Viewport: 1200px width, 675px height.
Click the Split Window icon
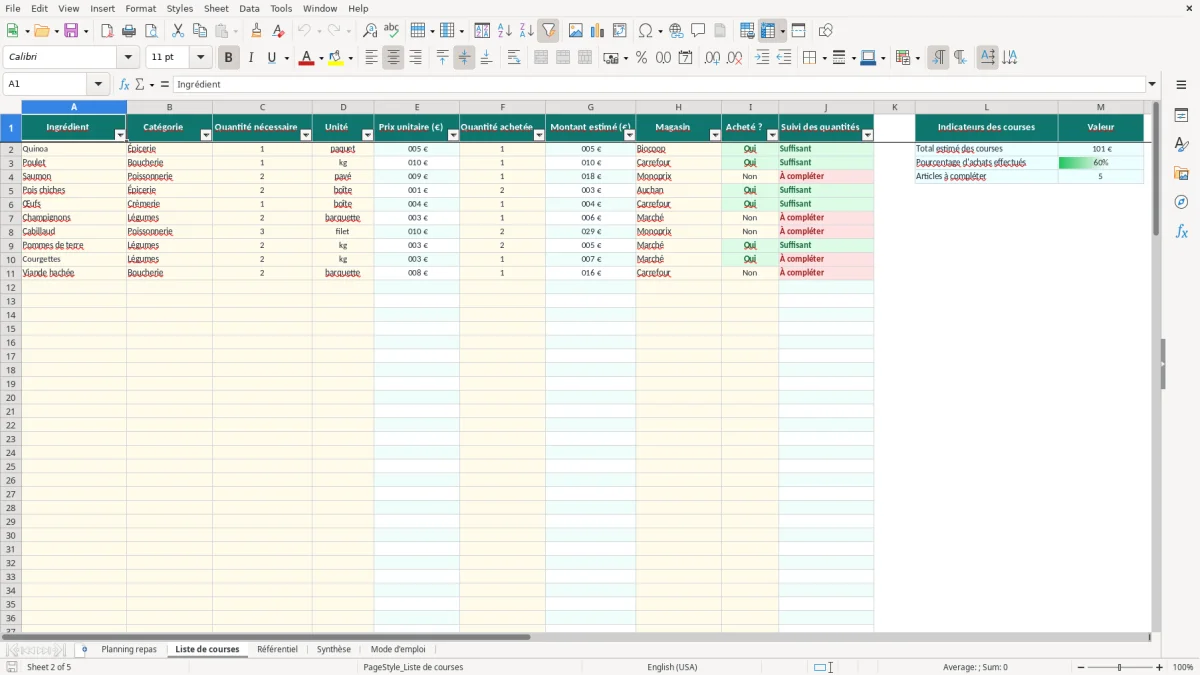click(798, 31)
